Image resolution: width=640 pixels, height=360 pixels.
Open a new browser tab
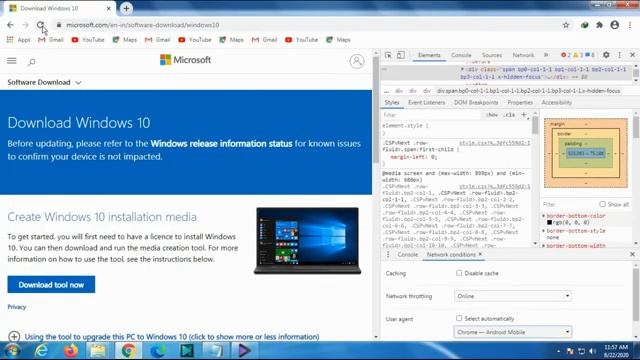click(x=126, y=8)
